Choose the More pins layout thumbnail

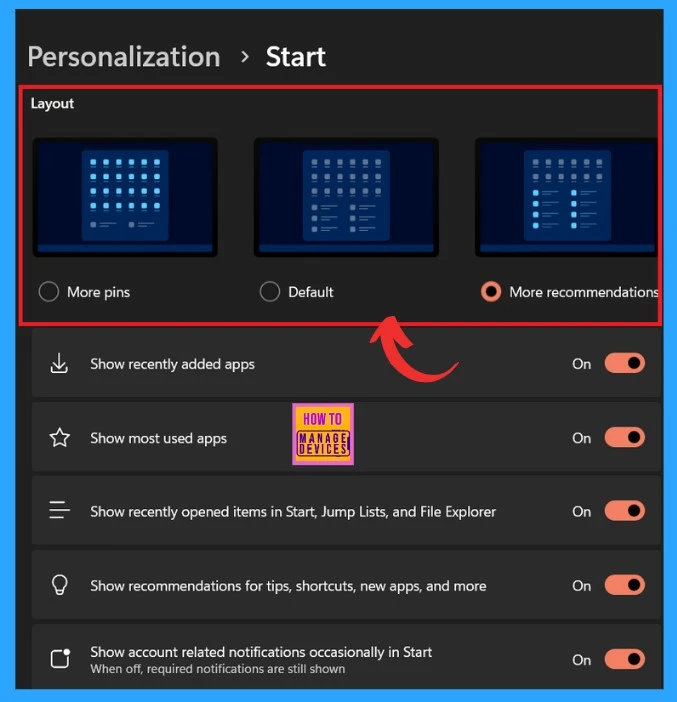[125, 197]
